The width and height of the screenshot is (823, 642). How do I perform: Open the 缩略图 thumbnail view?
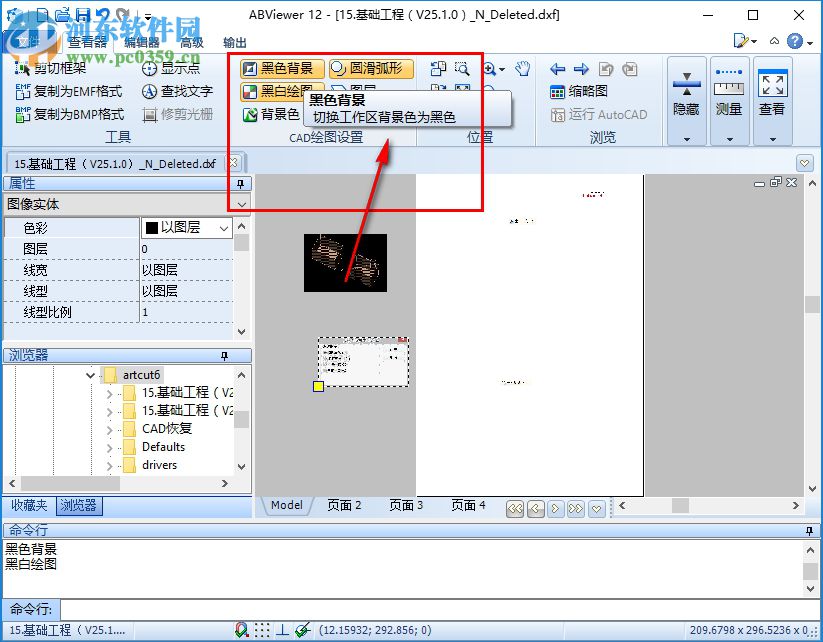pos(582,89)
